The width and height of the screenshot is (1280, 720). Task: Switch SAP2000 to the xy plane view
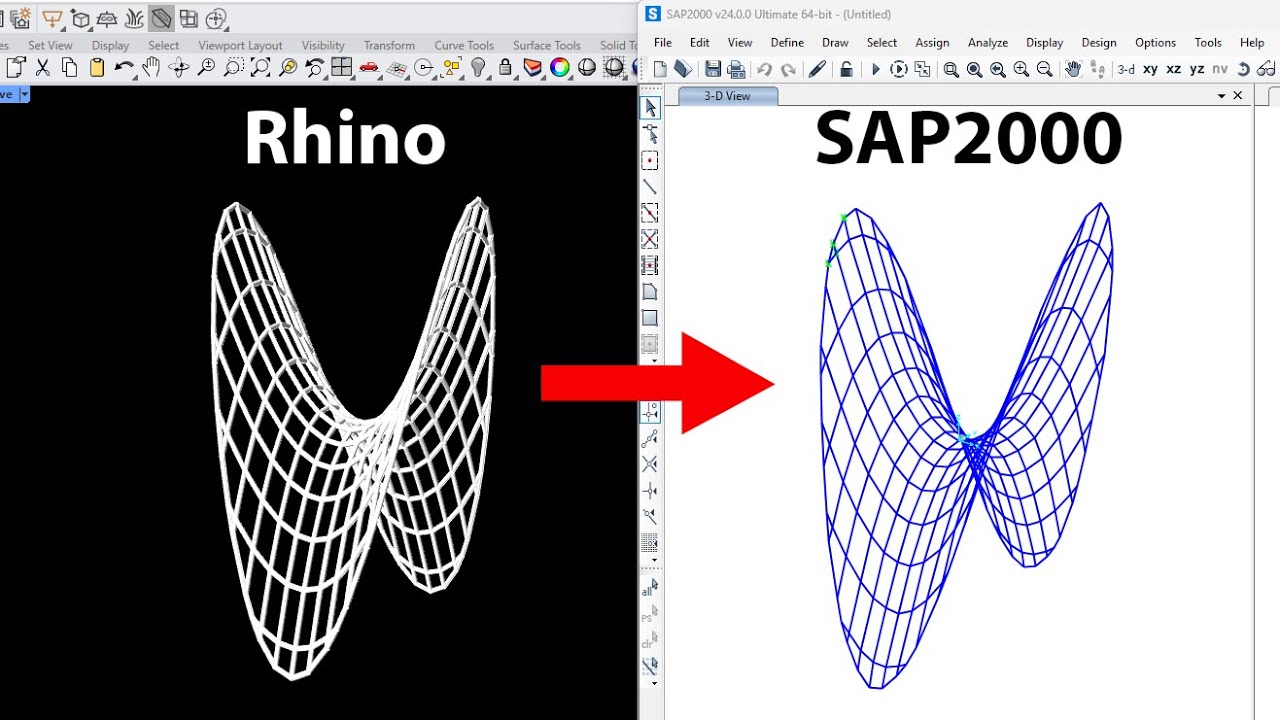click(x=1150, y=69)
